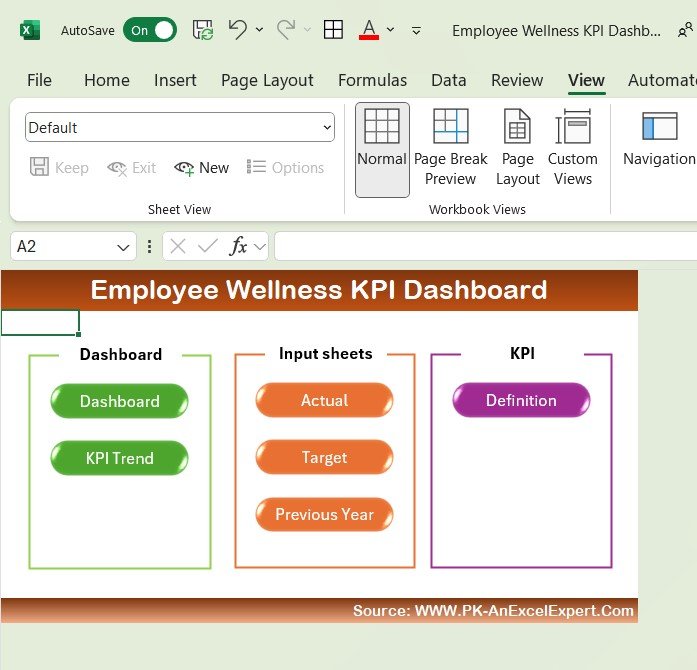
Task: Open Customize Quick Access Toolbar menu
Action: coord(416,31)
